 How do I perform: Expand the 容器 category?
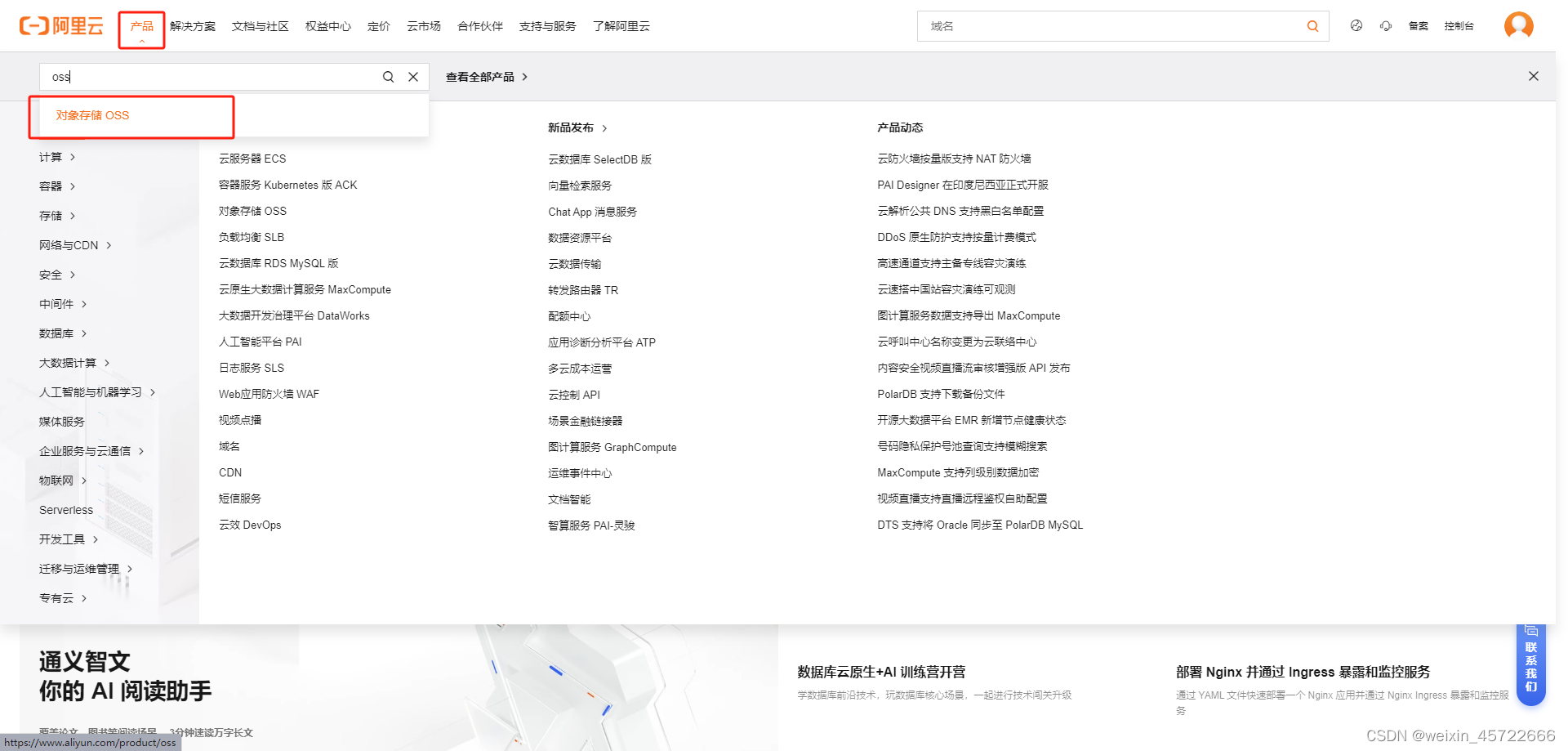(x=57, y=186)
